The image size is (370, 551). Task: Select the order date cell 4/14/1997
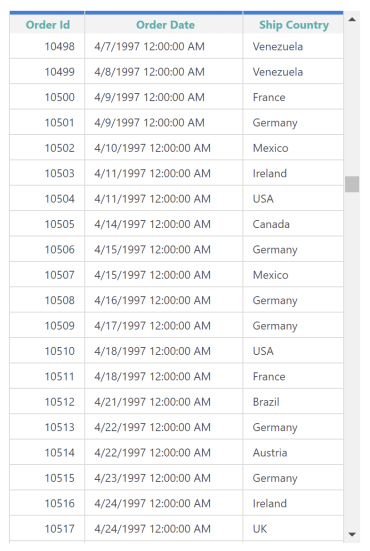click(164, 224)
